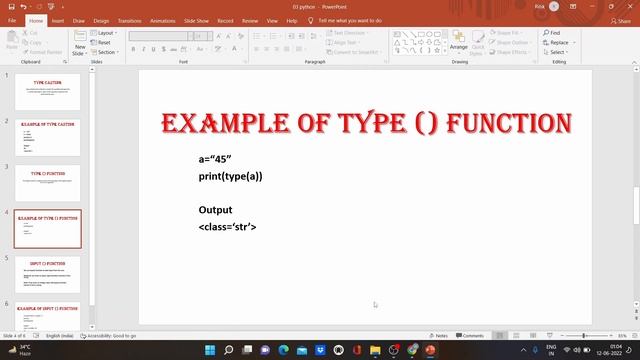Switch to the Transitions tab
Image resolution: width=640 pixels, height=360 pixels.
tap(129, 20)
